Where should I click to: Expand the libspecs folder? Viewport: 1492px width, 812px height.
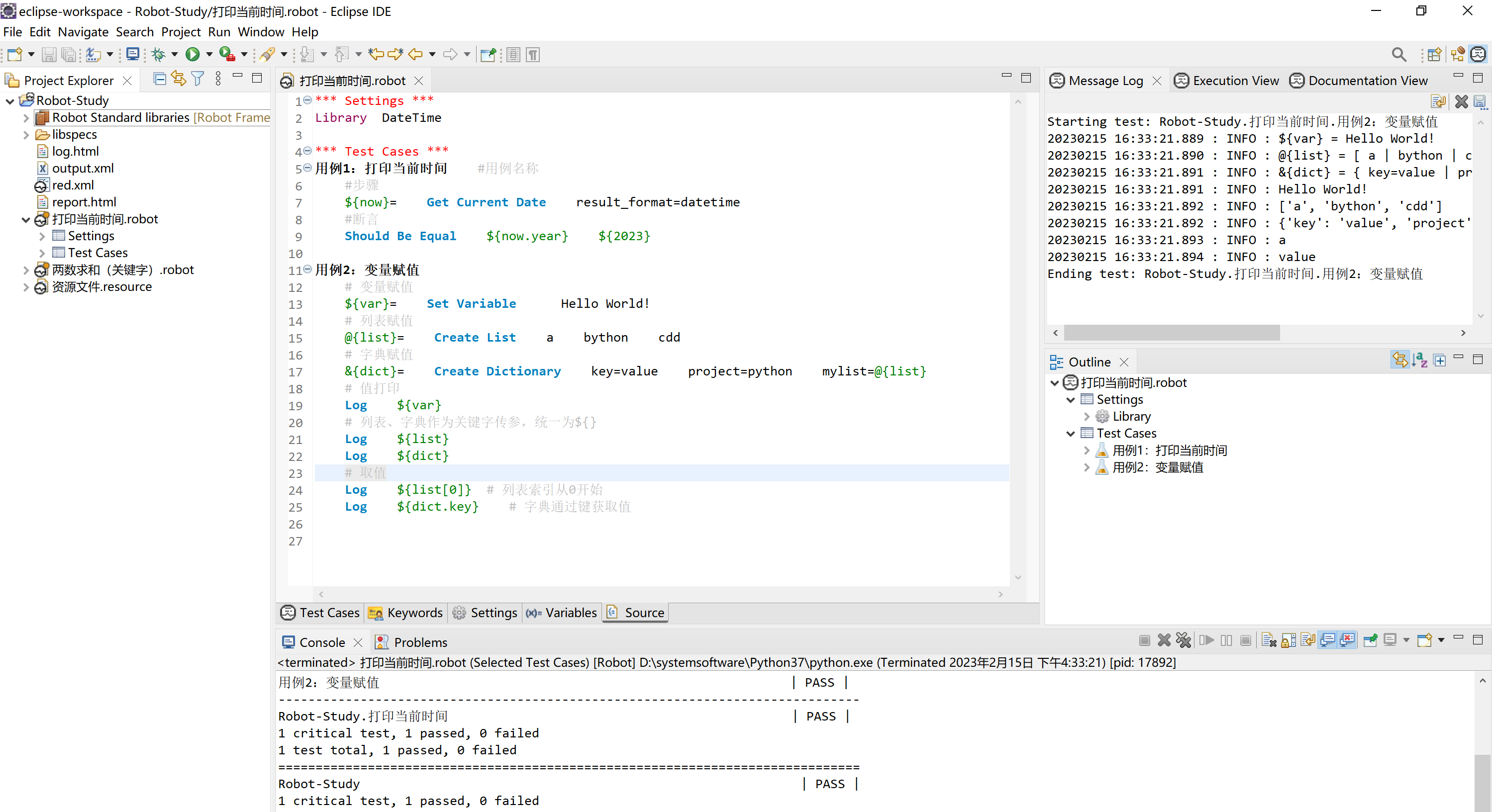coord(26,134)
